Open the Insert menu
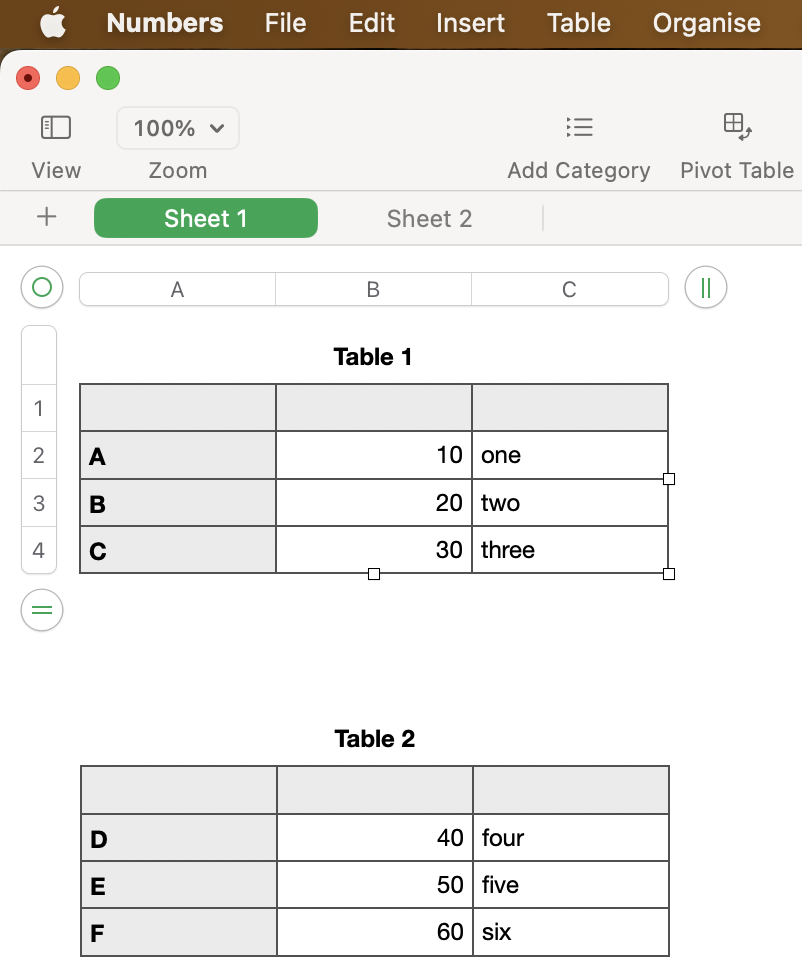This screenshot has height=980, width=802. pyautogui.click(x=470, y=23)
